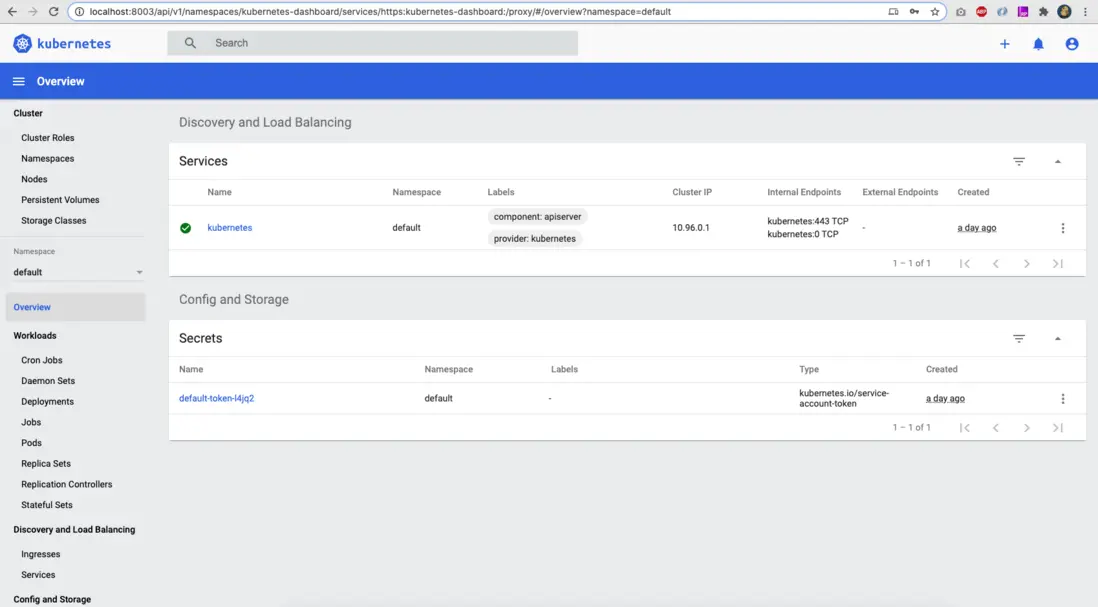Go to last page of Services

(x=1058, y=264)
